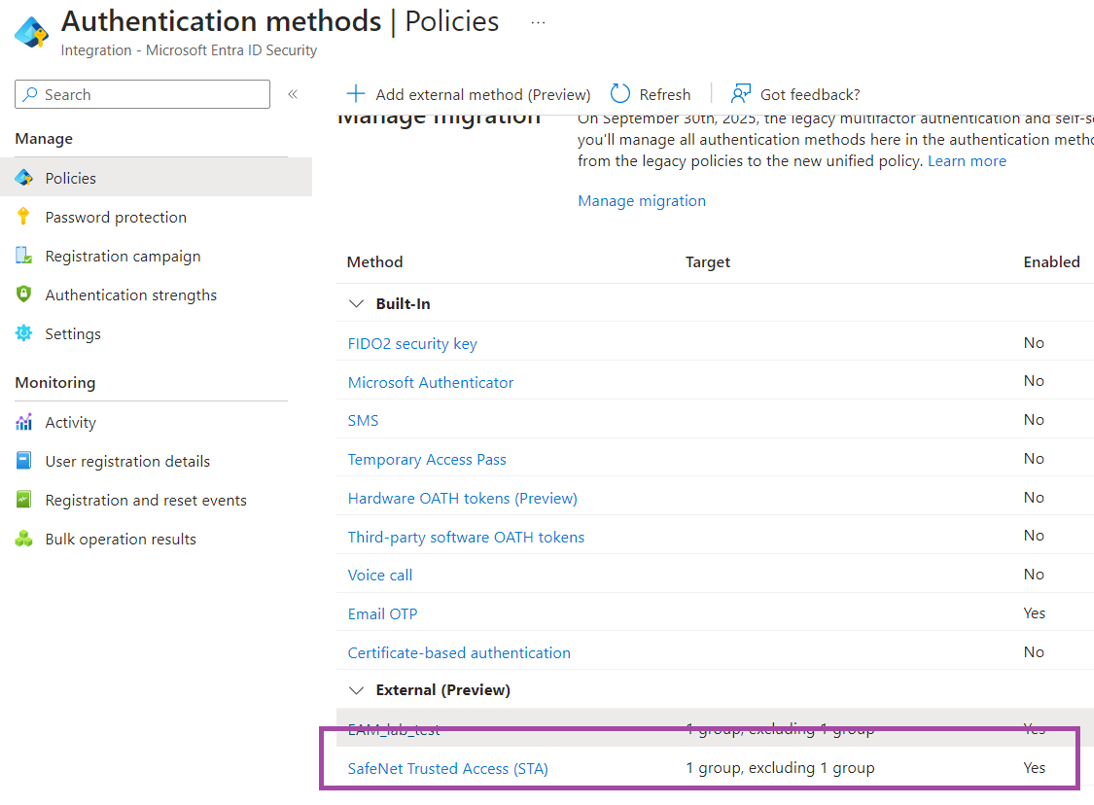Click the Settings gear icon
The height and width of the screenshot is (805, 1094).
tap(24, 334)
